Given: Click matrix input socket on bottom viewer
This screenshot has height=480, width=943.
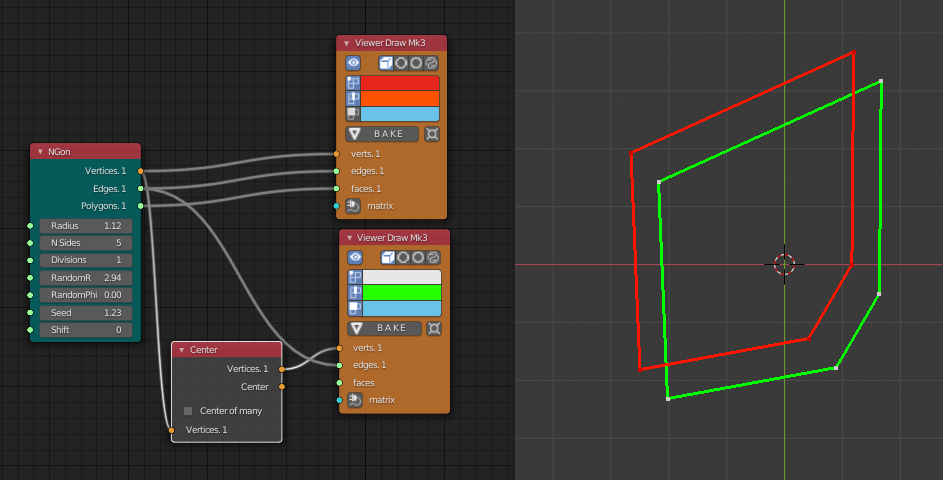Looking at the screenshot, I should point(339,400).
